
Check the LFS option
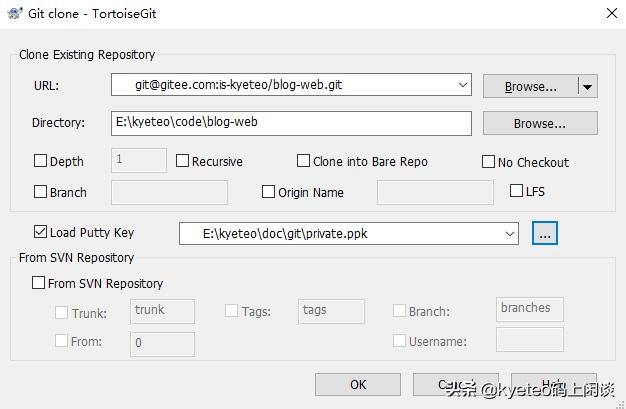coord(516,191)
